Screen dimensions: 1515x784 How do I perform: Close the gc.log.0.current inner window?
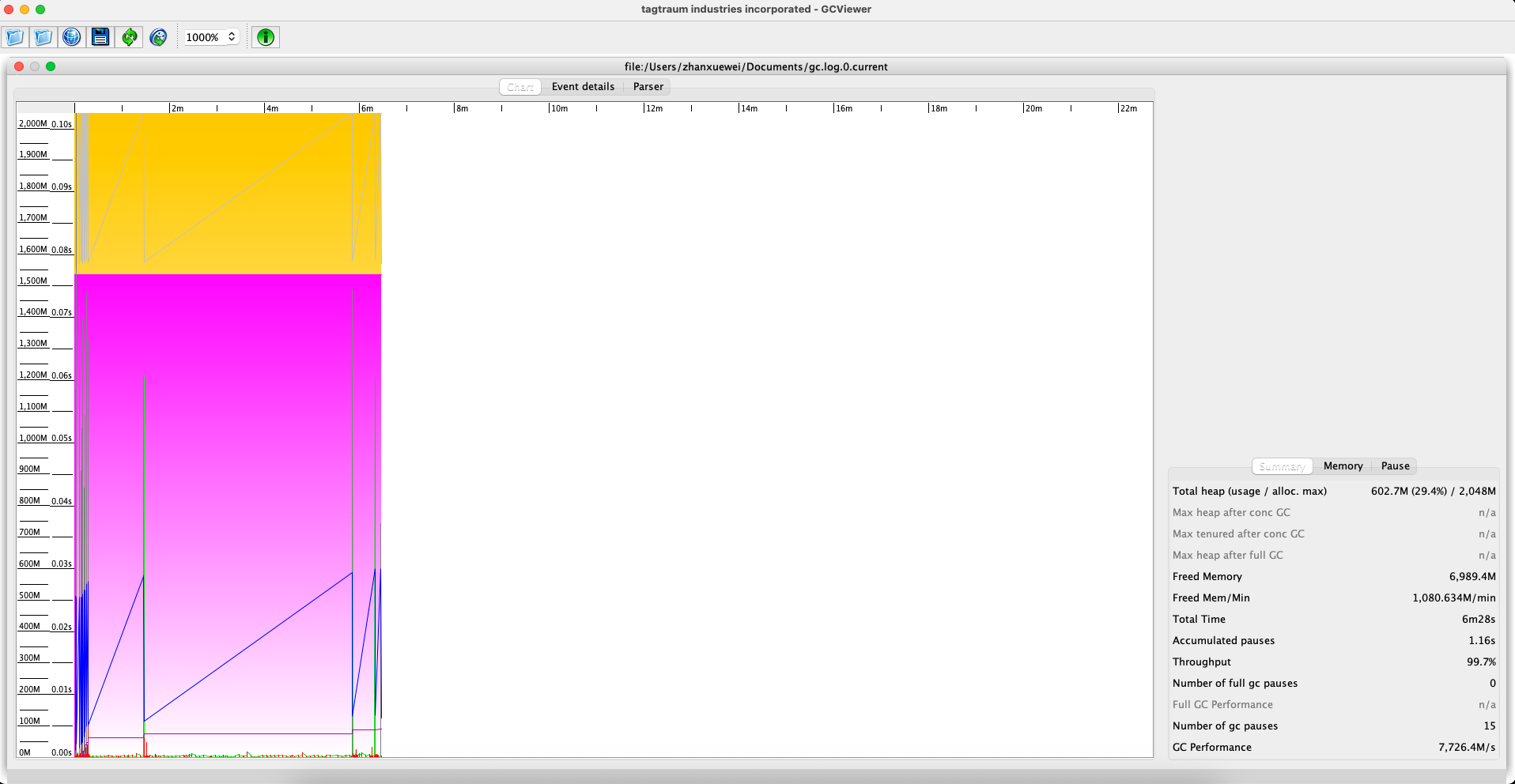[x=19, y=66]
